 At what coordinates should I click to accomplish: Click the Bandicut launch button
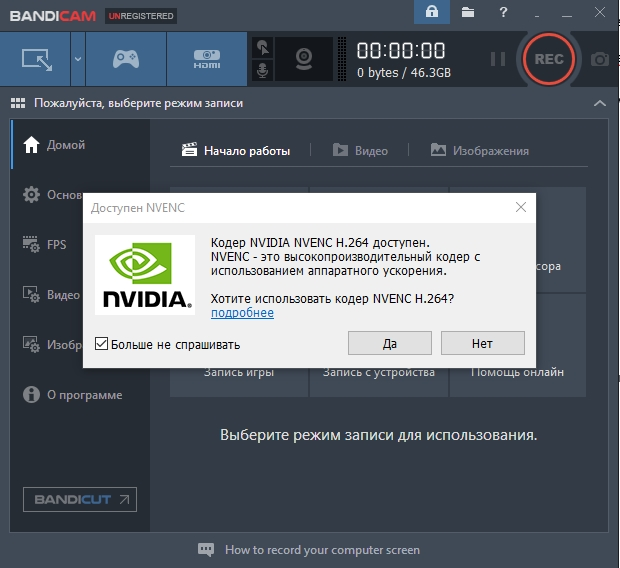pyautogui.click(x=80, y=500)
